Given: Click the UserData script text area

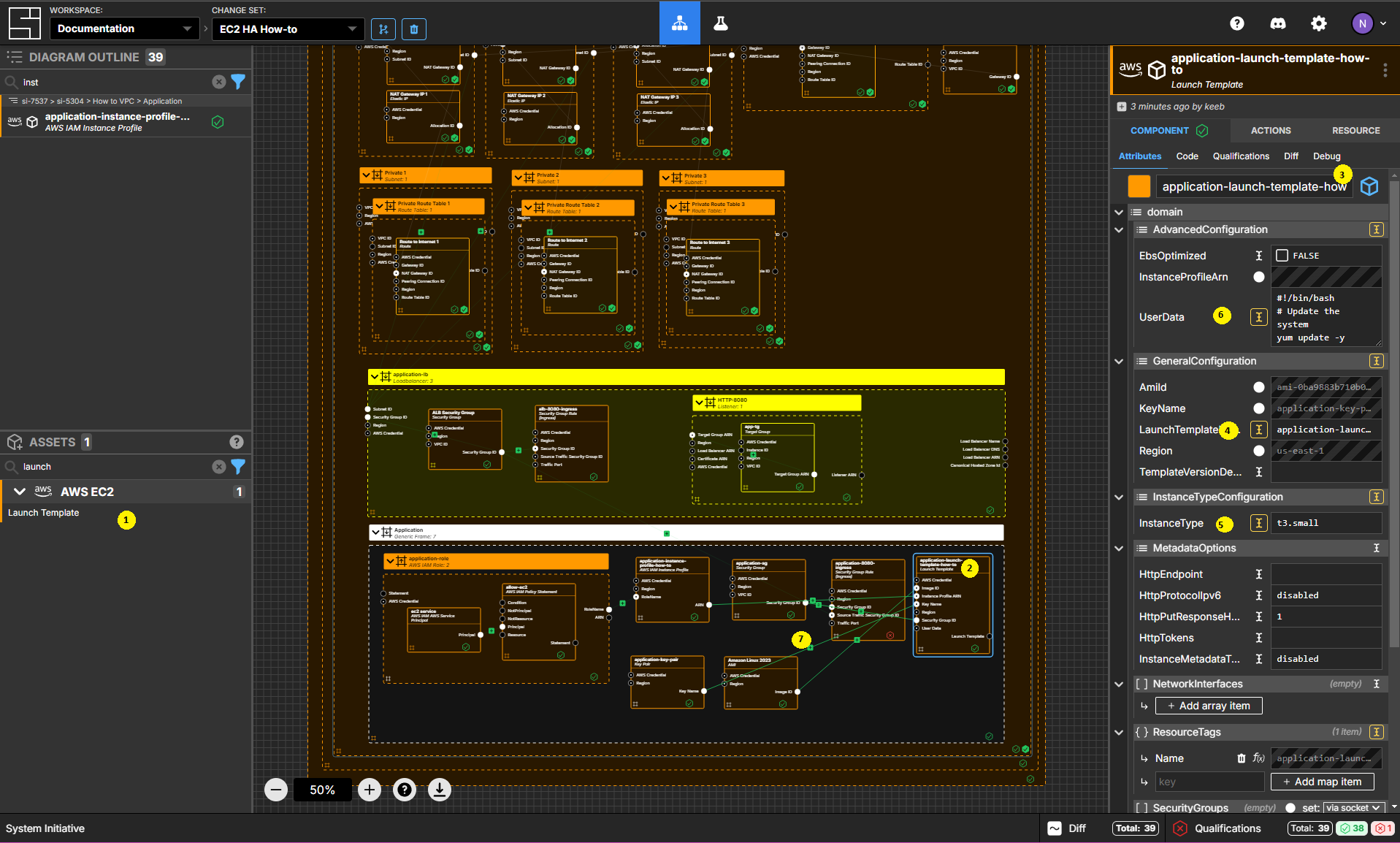Looking at the screenshot, I should tap(1326, 317).
